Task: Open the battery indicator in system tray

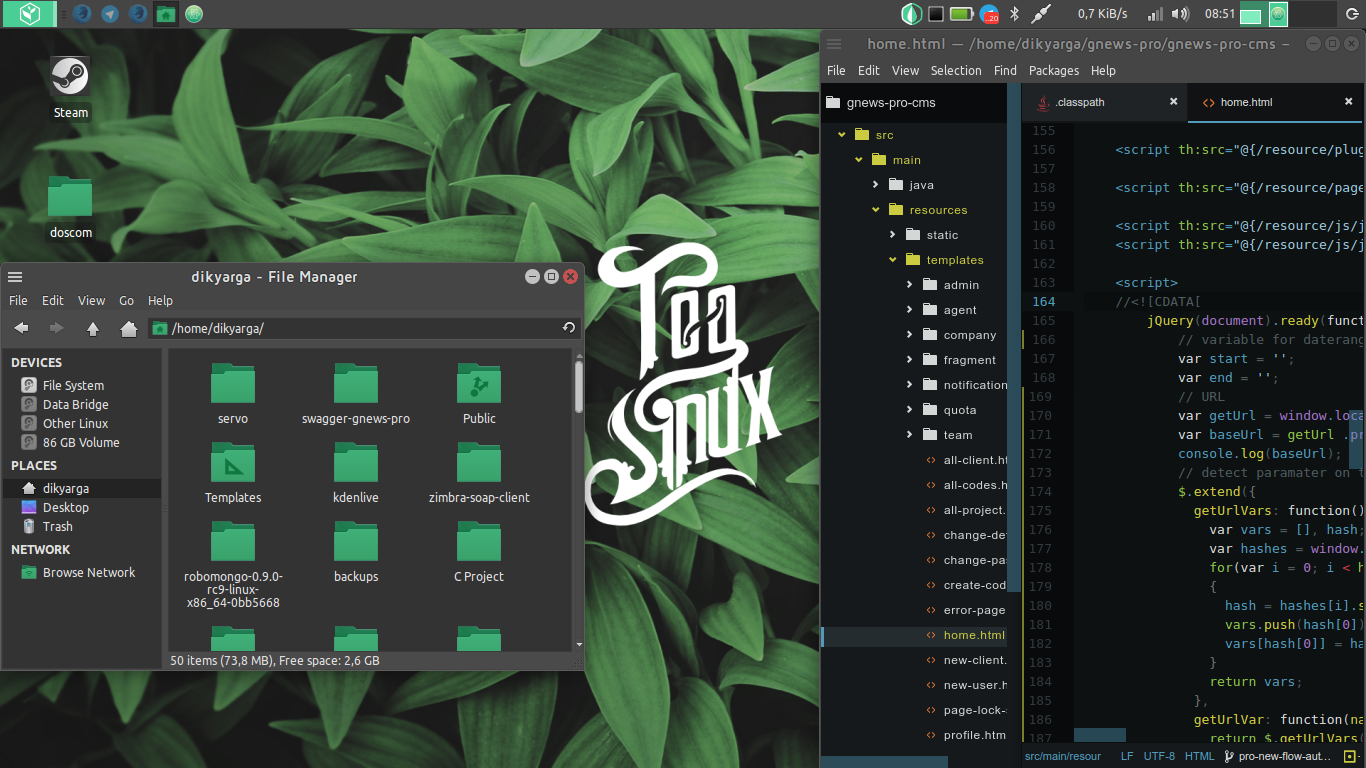Action: pyautogui.click(x=962, y=14)
